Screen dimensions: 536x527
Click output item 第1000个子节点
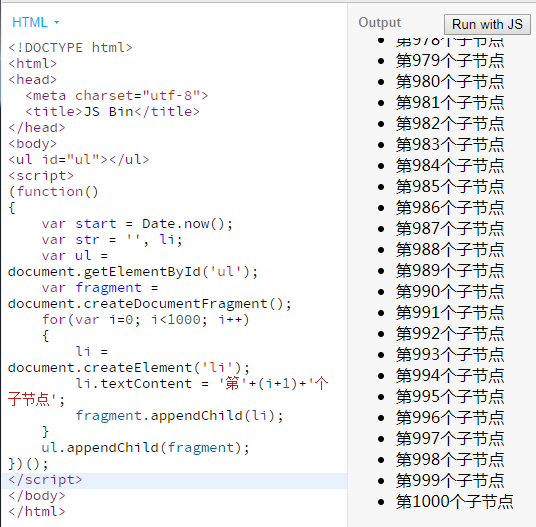point(454,502)
